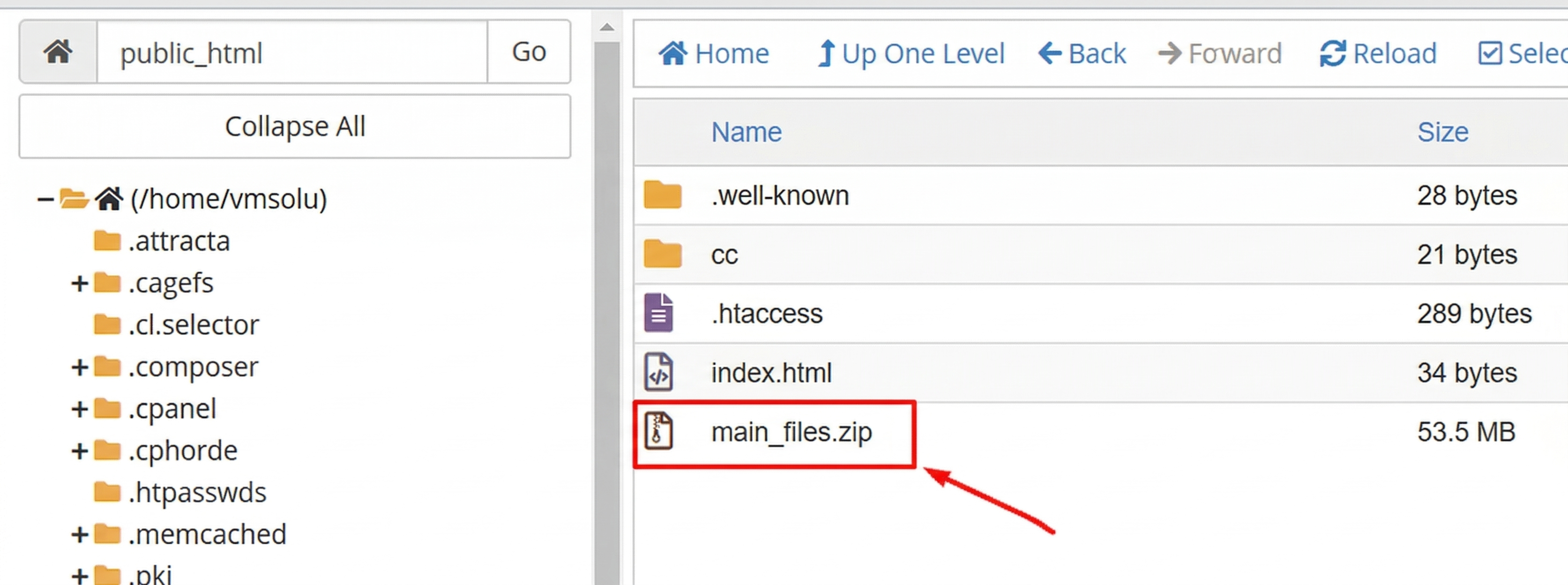
Task: Select the .composer folder in tree
Action: (x=194, y=367)
